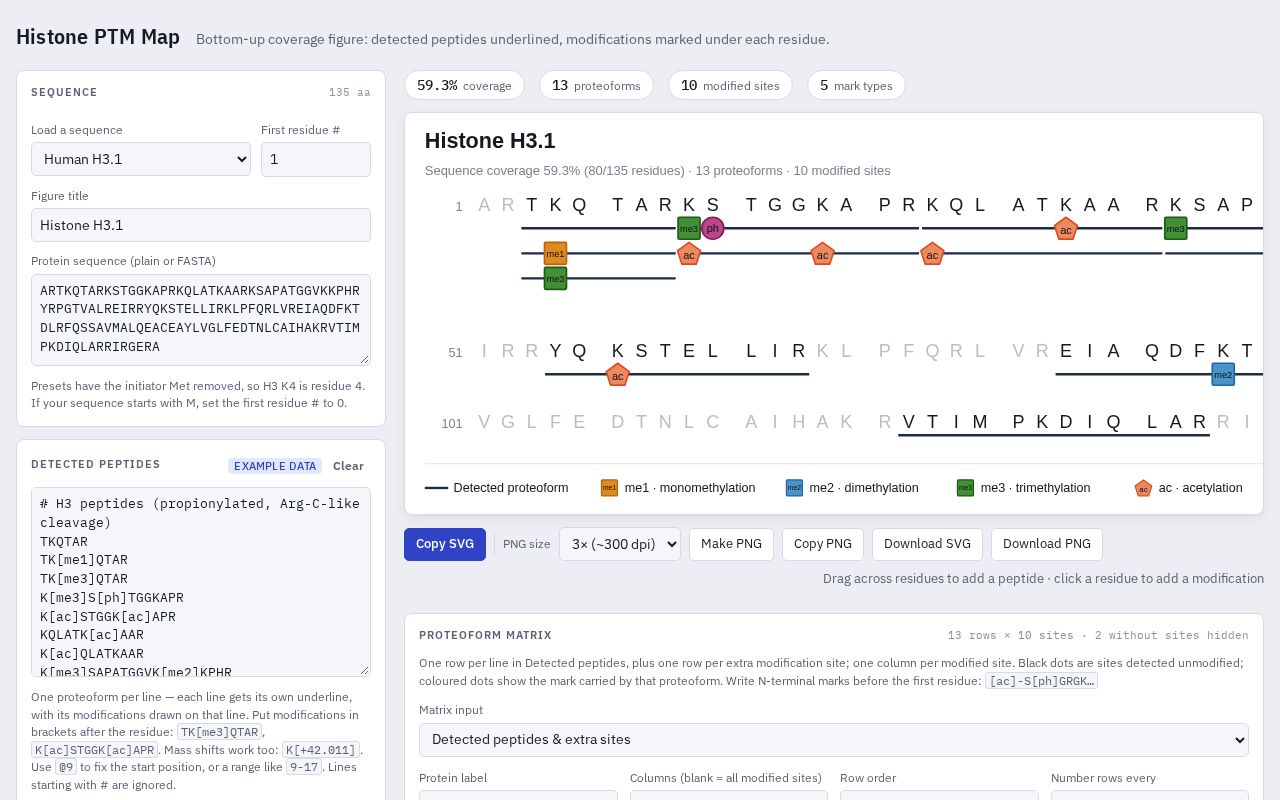
Task: Select the green me3 marker under K27
Action: tap(1176, 229)
